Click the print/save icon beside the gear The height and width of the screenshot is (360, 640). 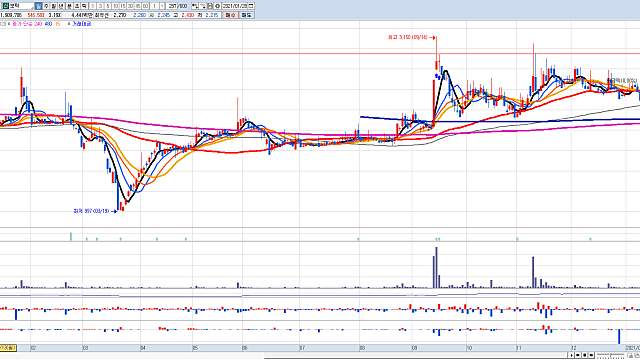[x=210, y=6]
